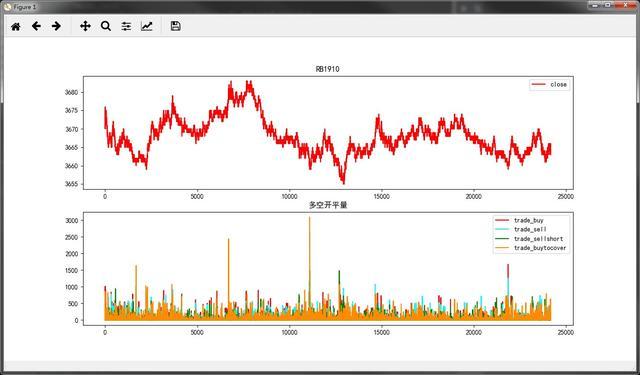Click the 1500 y-axis label in lower chart
640x375 pixels.
click(x=71, y=271)
